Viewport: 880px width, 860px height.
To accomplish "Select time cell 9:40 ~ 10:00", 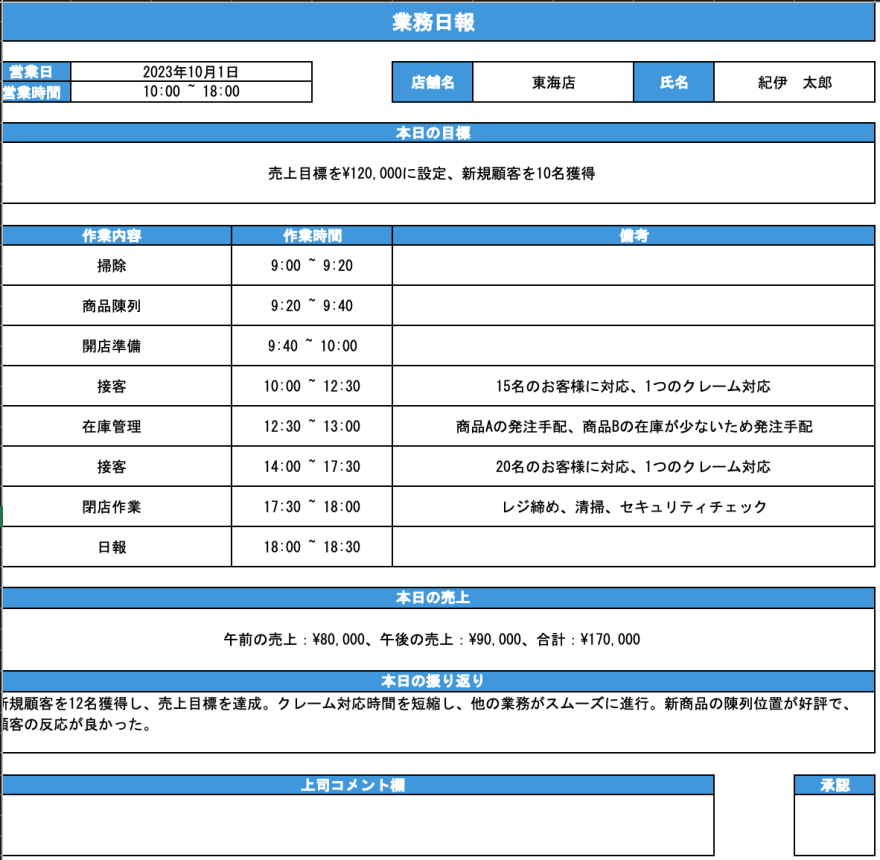I will tap(311, 346).
